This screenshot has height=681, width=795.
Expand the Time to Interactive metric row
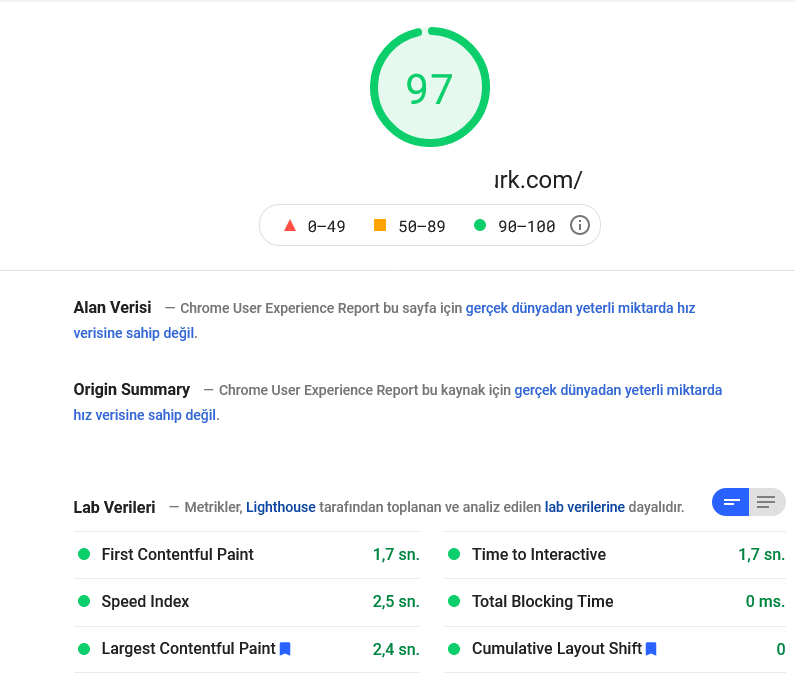(615, 555)
